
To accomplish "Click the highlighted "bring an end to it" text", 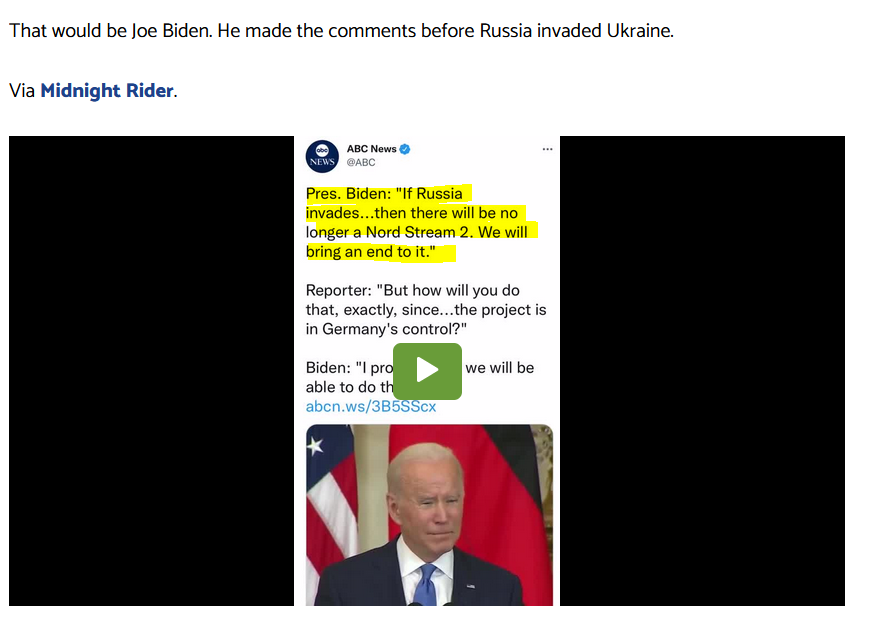I will click(371, 252).
